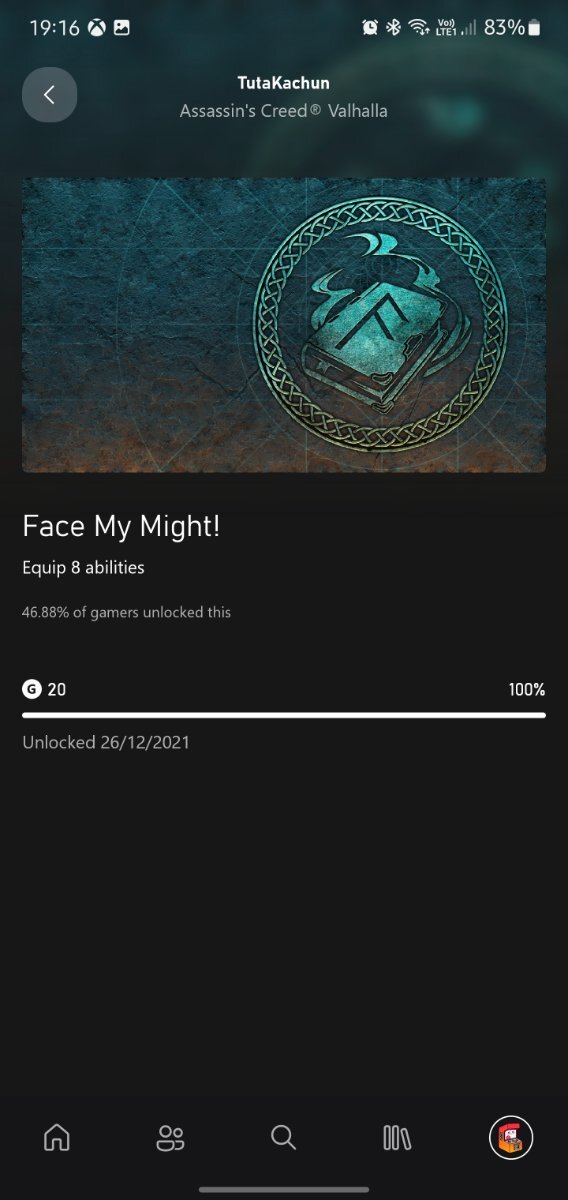Tap the alarm clock status icon

370,28
